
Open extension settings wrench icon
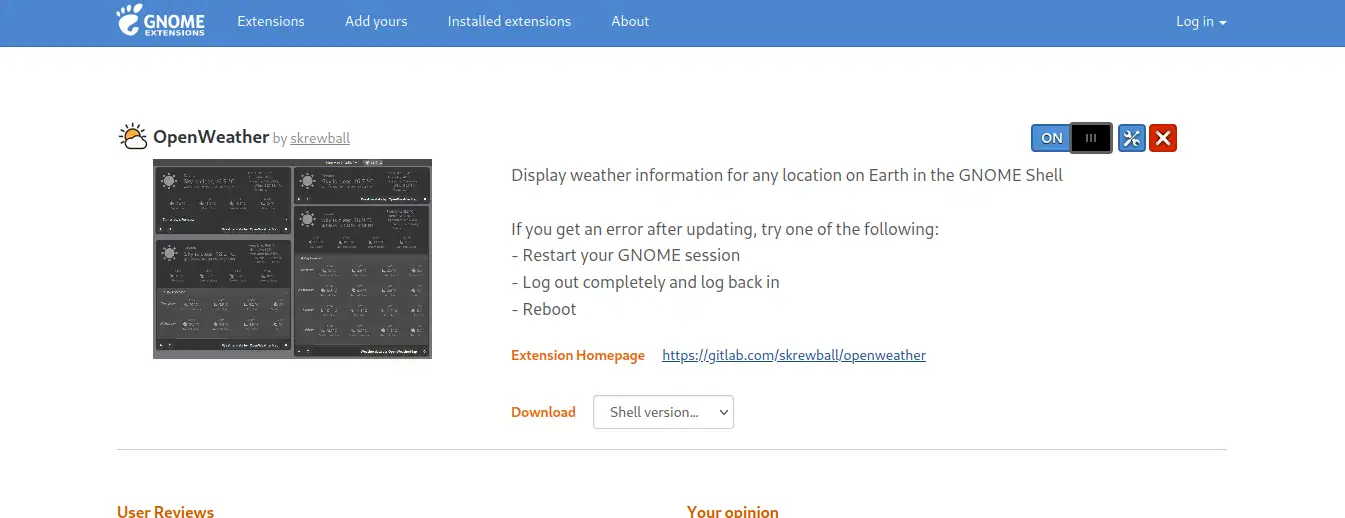pos(1132,138)
